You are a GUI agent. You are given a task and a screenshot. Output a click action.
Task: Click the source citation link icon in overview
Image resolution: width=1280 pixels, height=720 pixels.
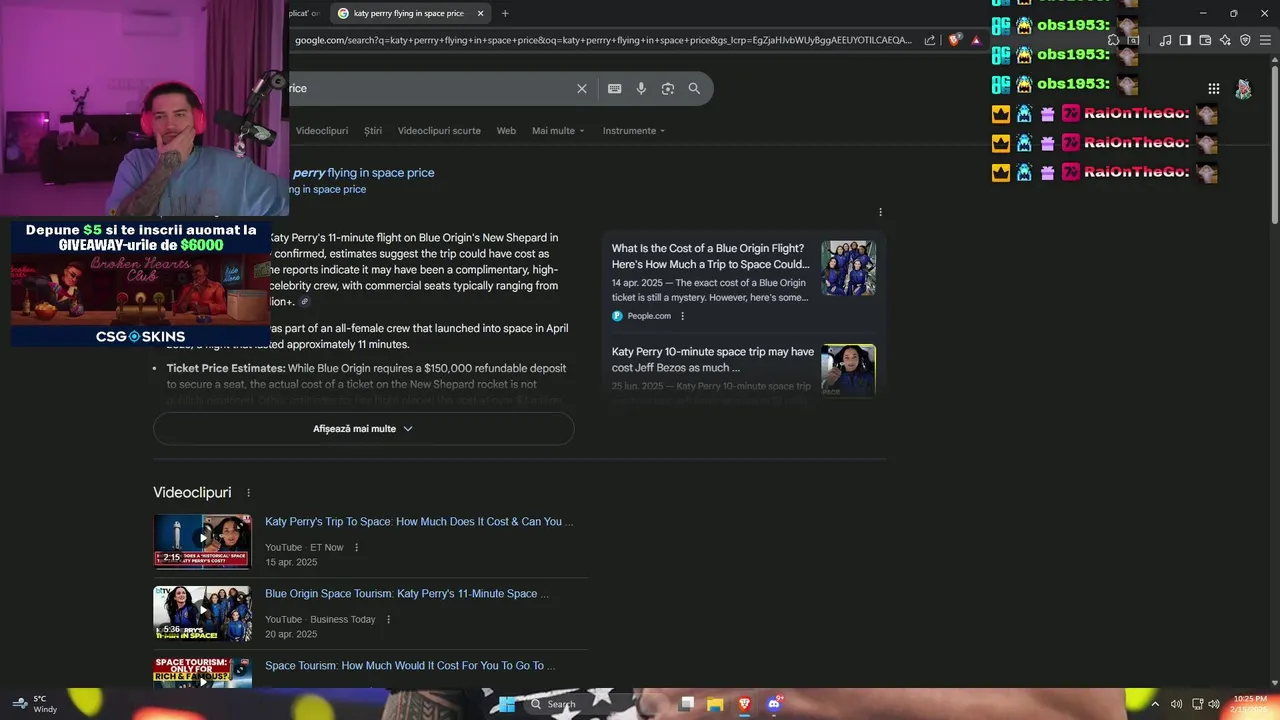305,302
